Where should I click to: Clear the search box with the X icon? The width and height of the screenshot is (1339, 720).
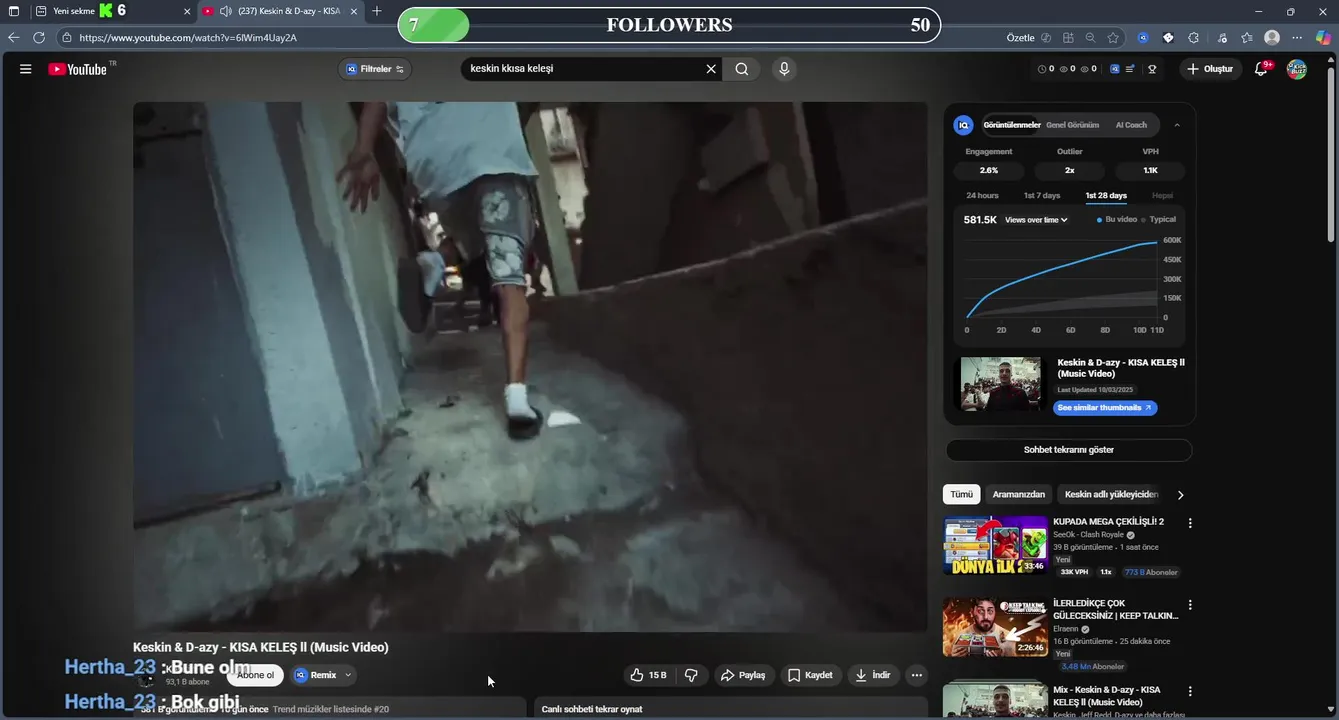click(x=711, y=69)
